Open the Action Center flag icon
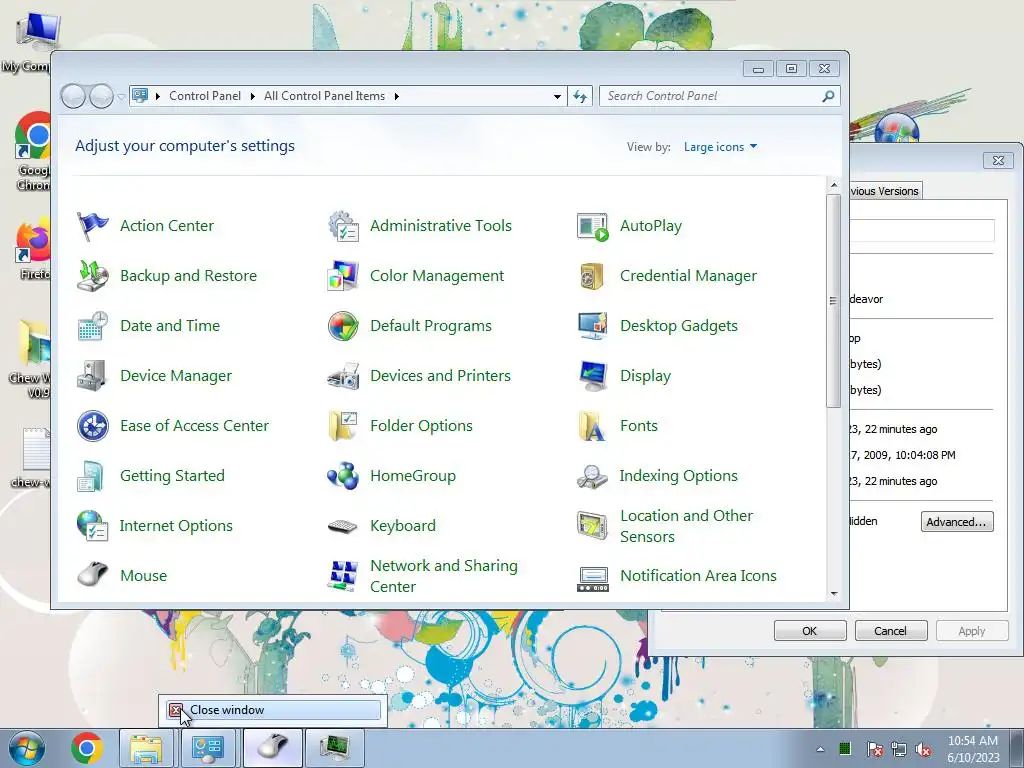Viewport: 1024px width, 768px height. click(92, 226)
